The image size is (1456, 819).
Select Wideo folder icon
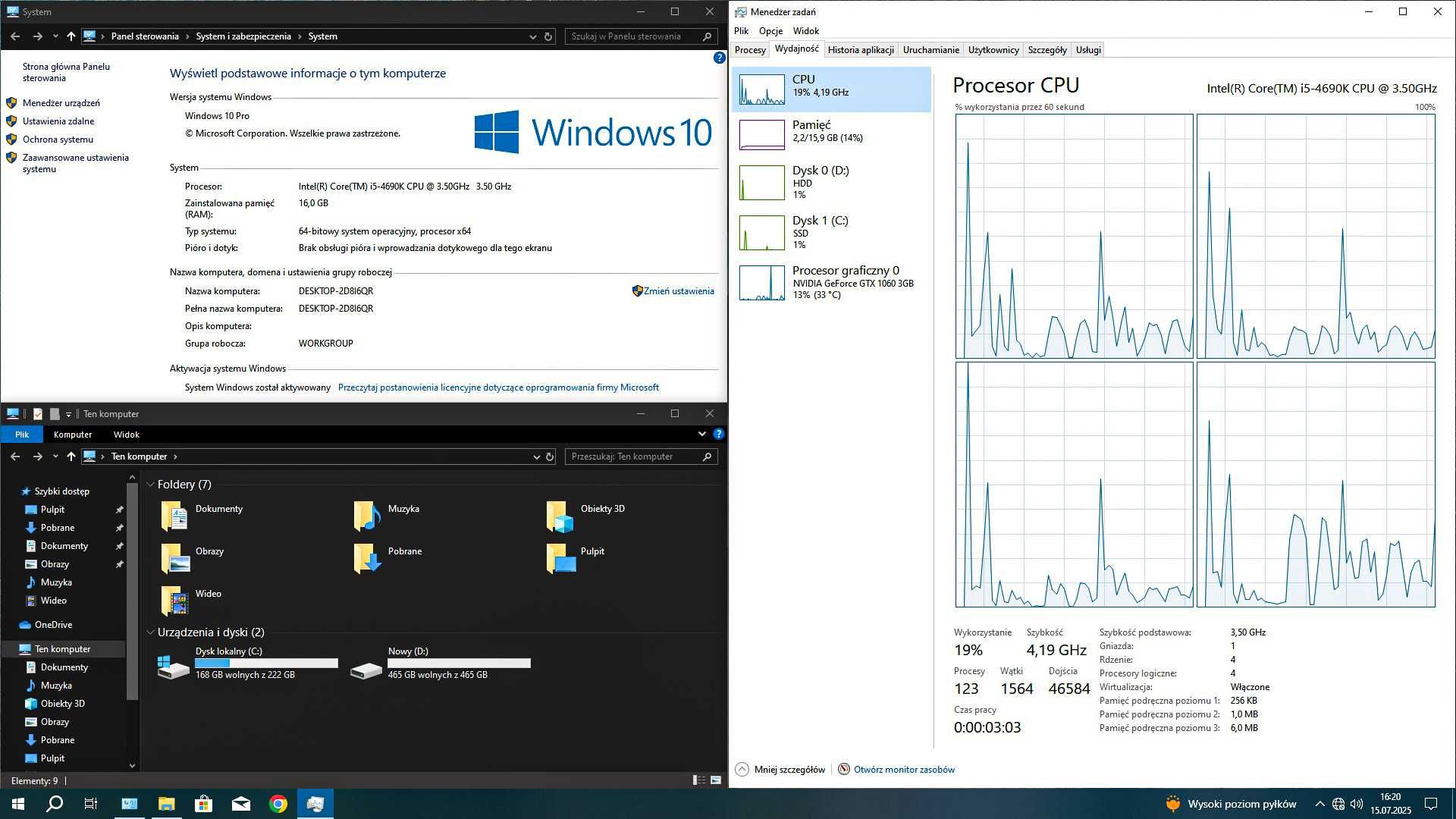(x=174, y=601)
